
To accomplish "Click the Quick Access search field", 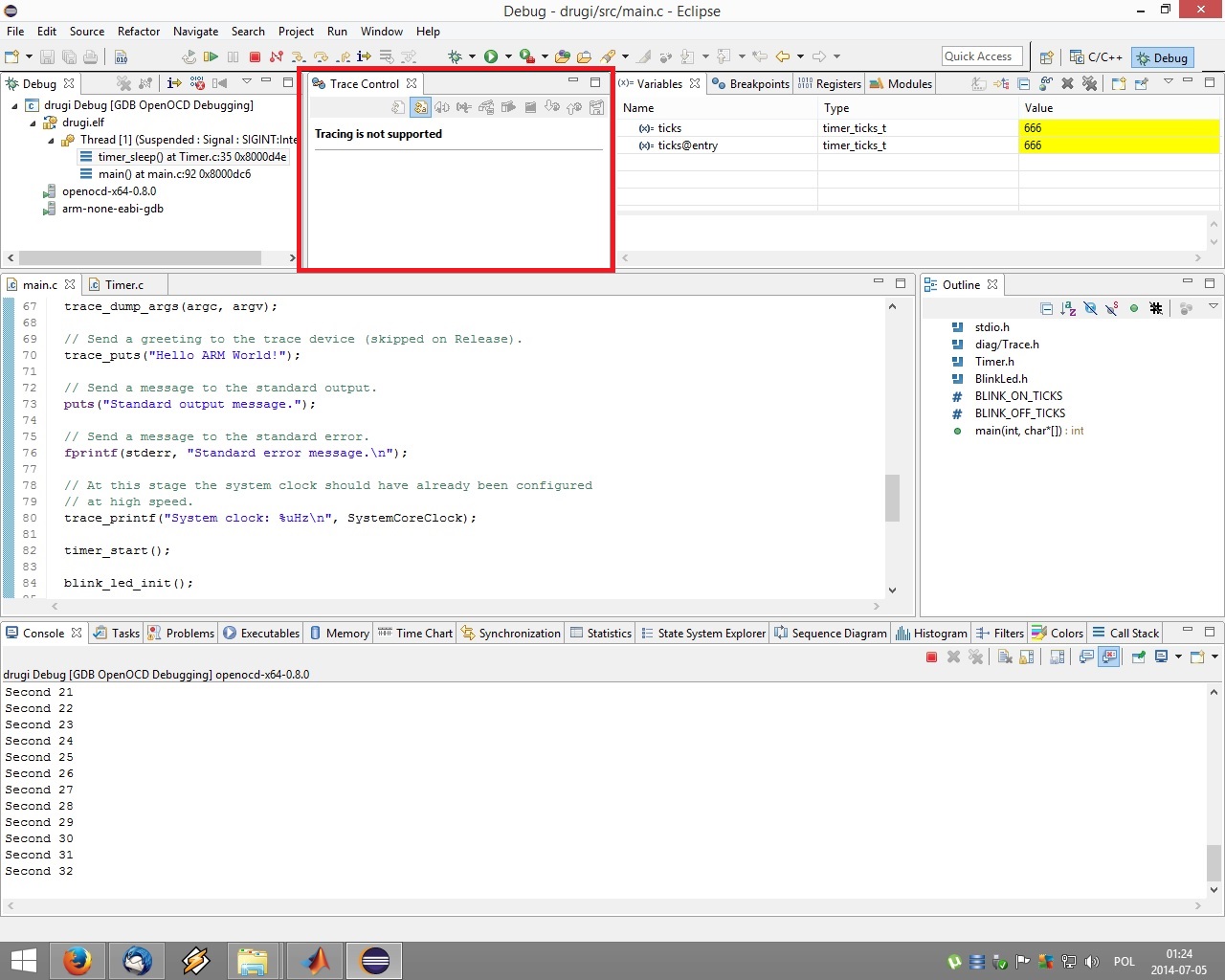I will click(982, 56).
